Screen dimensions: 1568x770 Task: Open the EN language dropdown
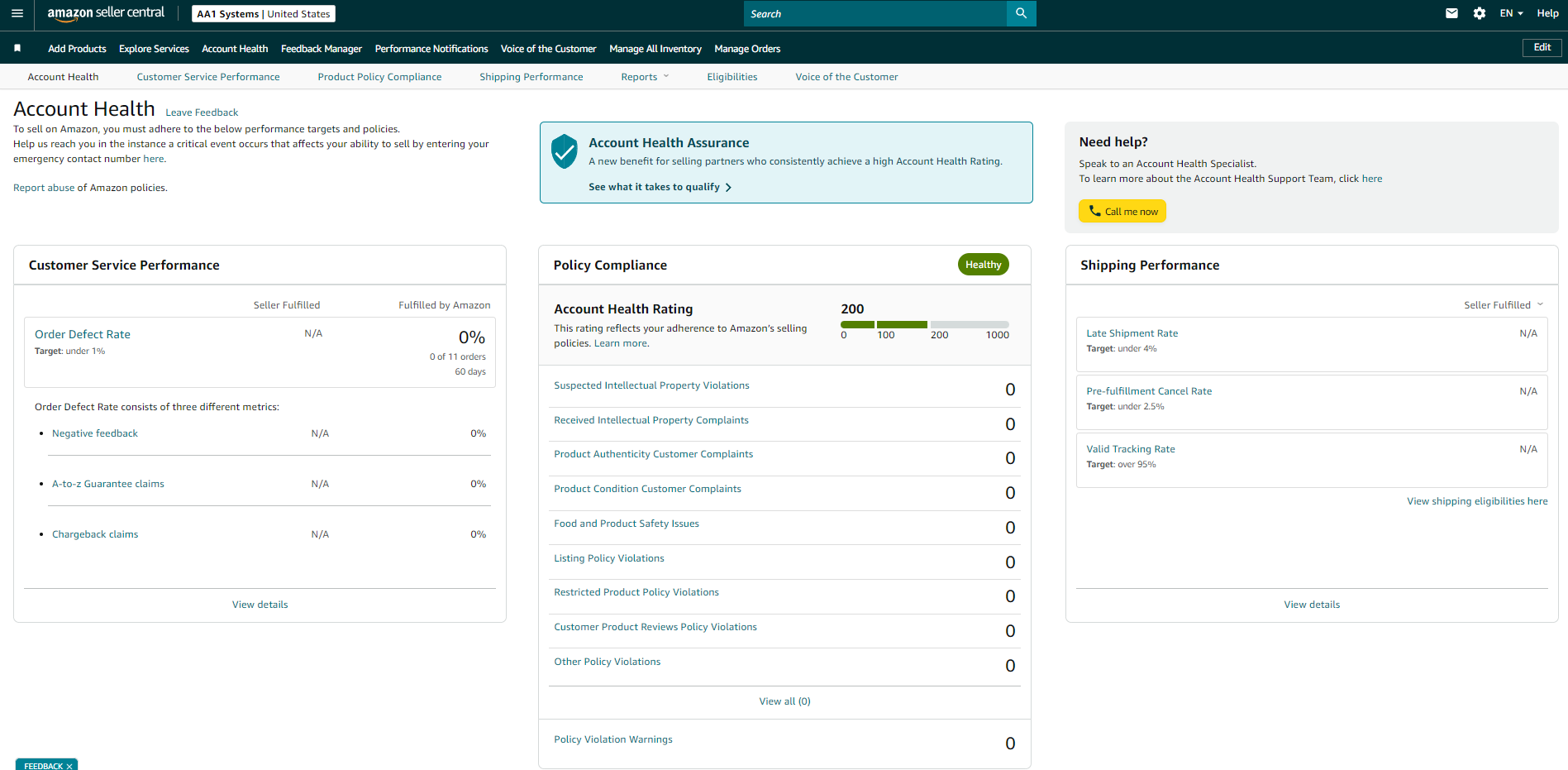[x=1511, y=13]
